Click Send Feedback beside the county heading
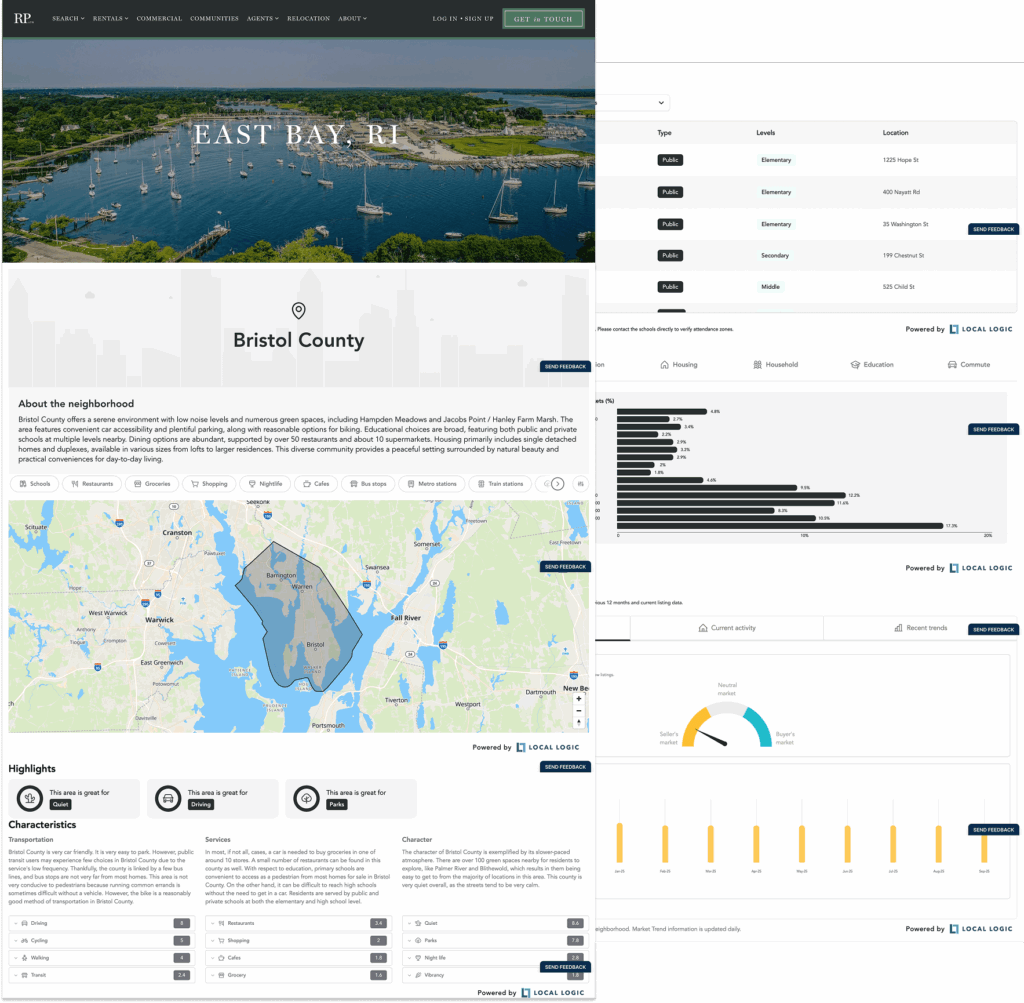Image resolution: width=1024 pixels, height=1003 pixels. [x=565, y=366]
